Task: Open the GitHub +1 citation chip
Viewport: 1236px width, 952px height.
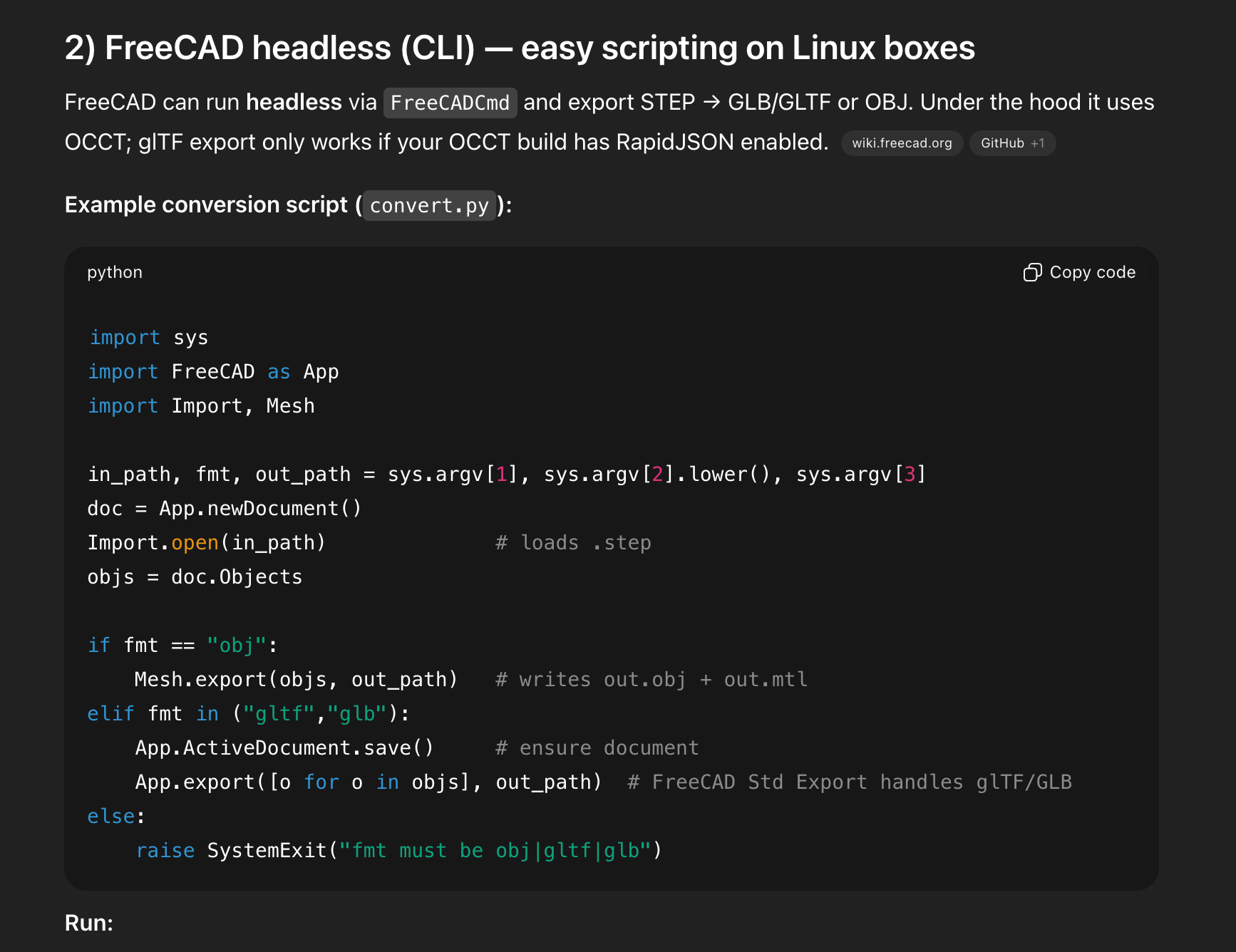Action: 1012,143
